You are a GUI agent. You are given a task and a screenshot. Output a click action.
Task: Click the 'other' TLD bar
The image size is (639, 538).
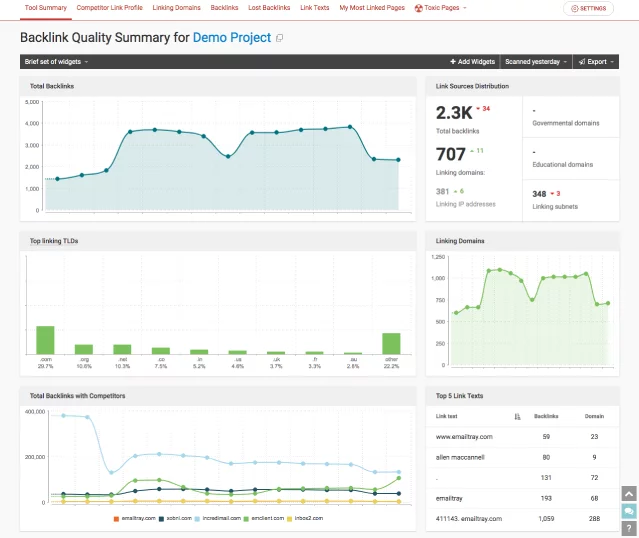coord(391,344)
